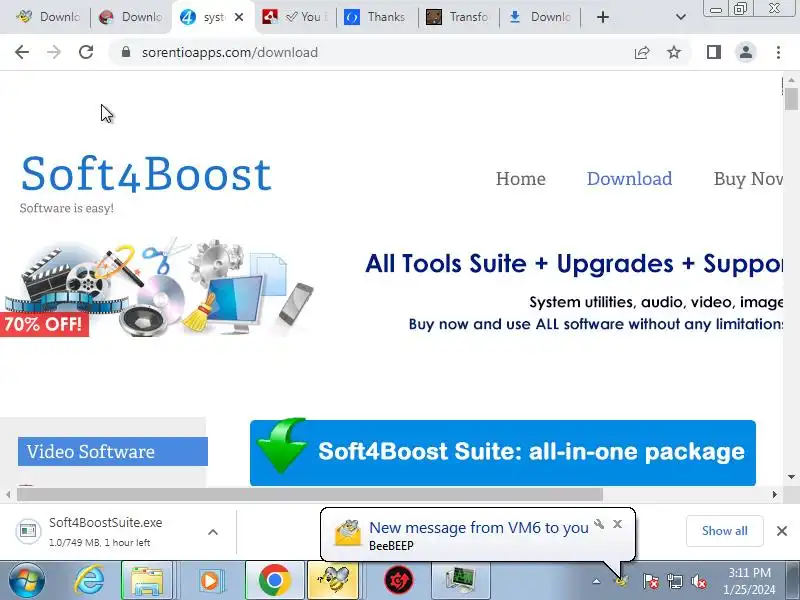Share this page via share icon
Image resolution: width=800 pixels, height=600 pixels.
[x=642, y=52]
